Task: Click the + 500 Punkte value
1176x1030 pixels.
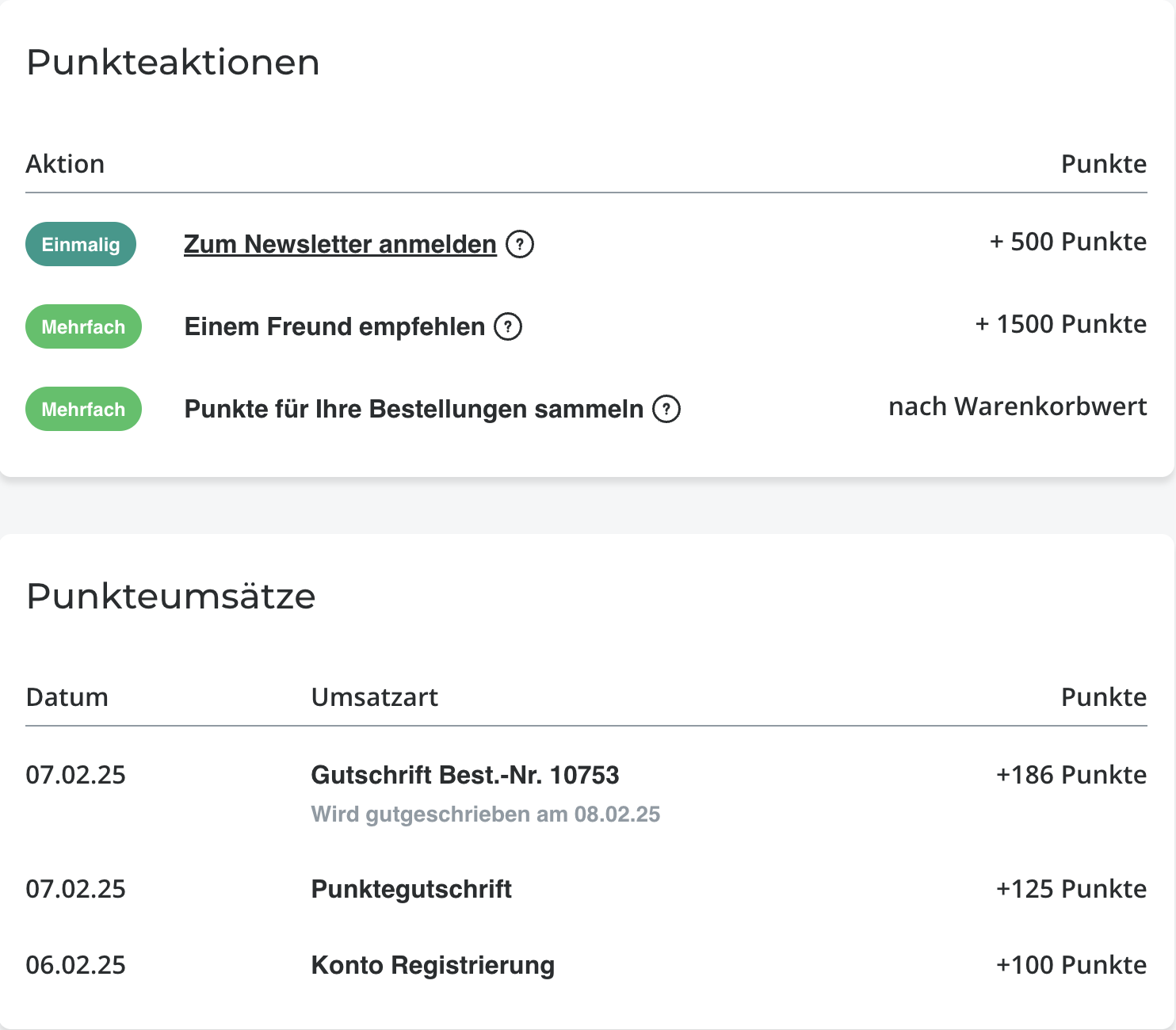Action: (1067, 242)
